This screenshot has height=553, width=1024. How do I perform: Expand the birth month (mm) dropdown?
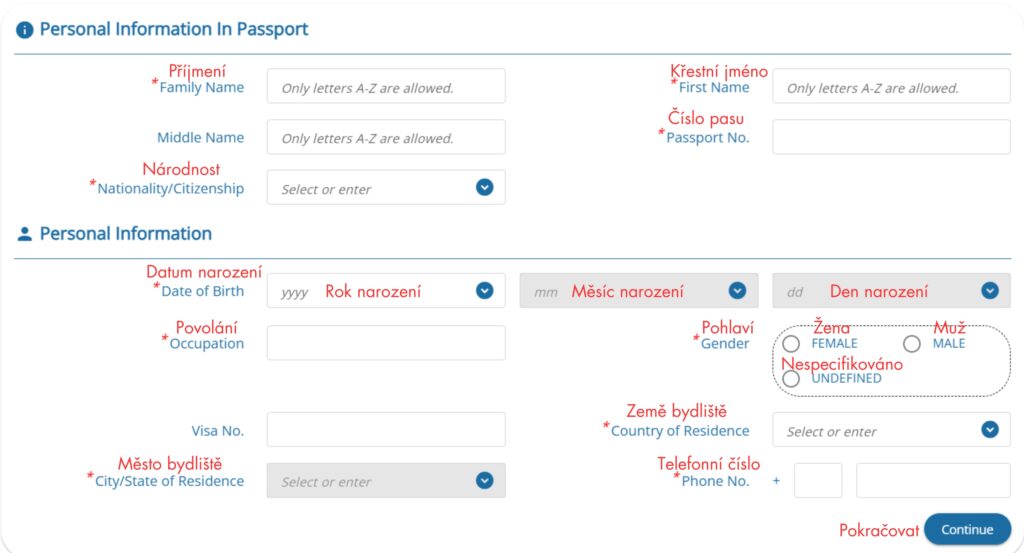(x=737, y=291)
